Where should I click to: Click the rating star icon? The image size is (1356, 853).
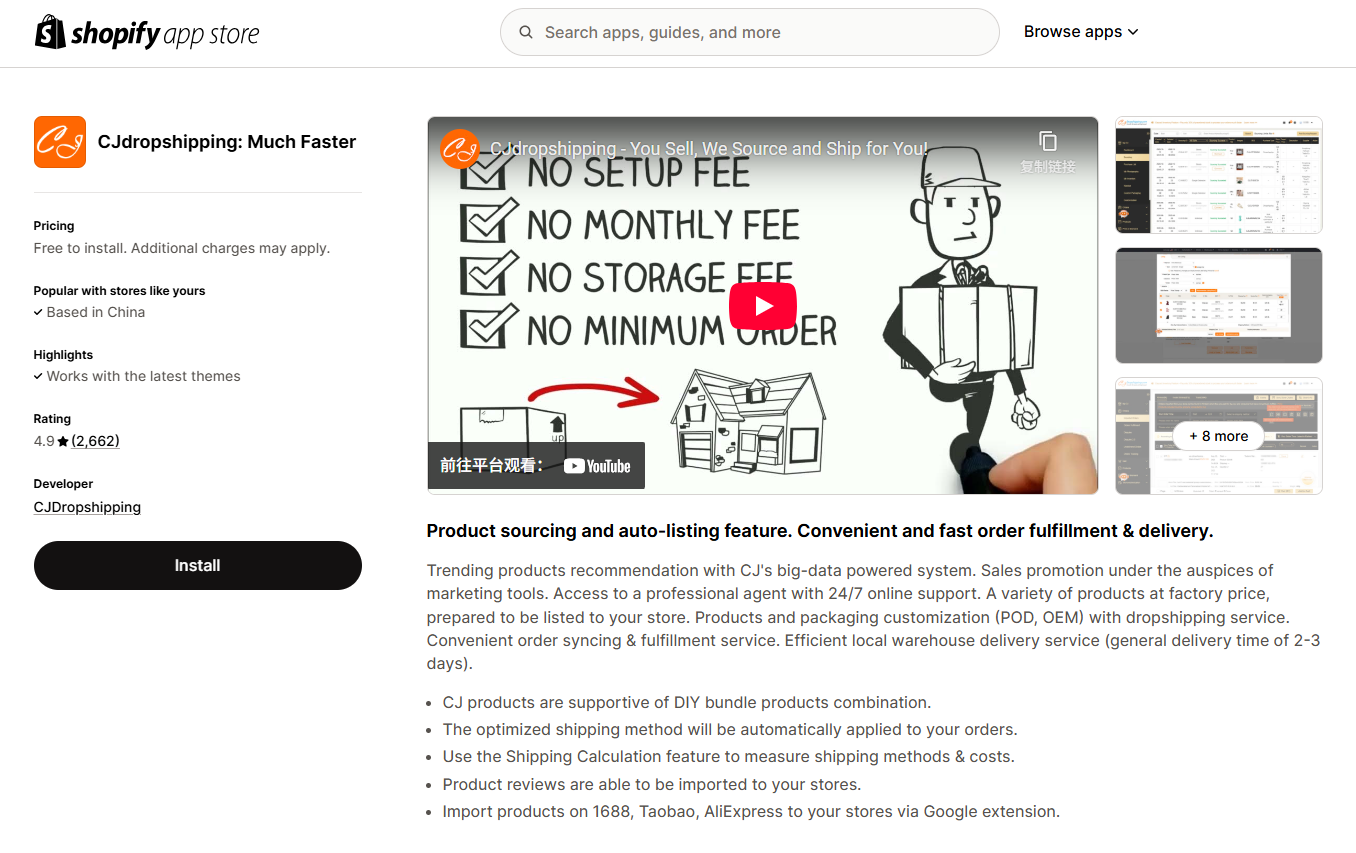tap(63, 441)
